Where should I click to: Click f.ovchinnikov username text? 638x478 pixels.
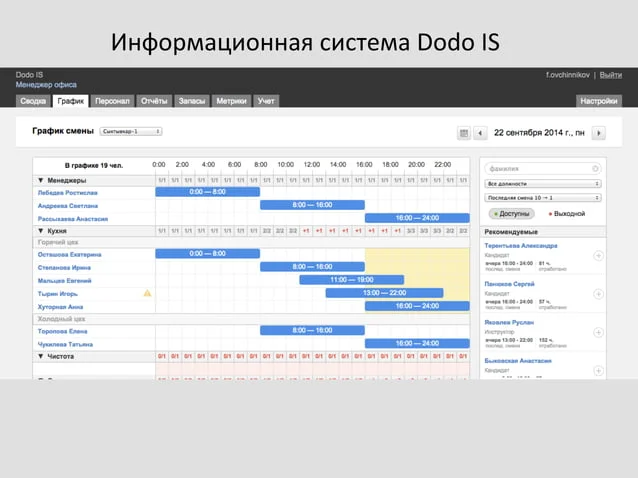tap(568, 75)
